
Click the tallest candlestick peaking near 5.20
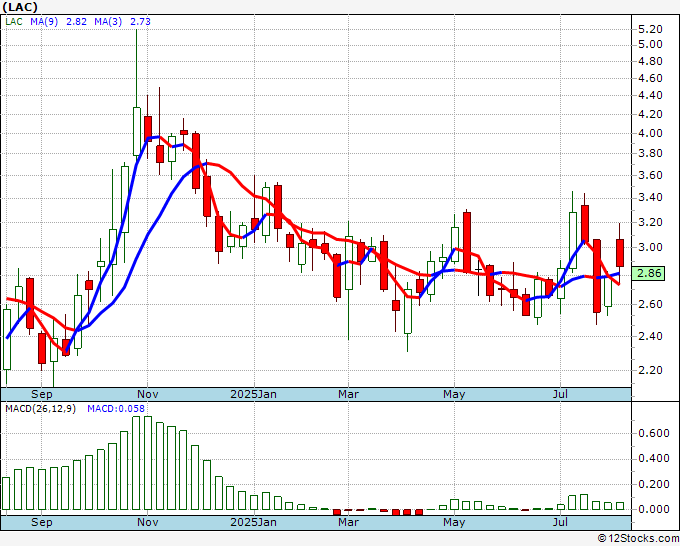137,95
